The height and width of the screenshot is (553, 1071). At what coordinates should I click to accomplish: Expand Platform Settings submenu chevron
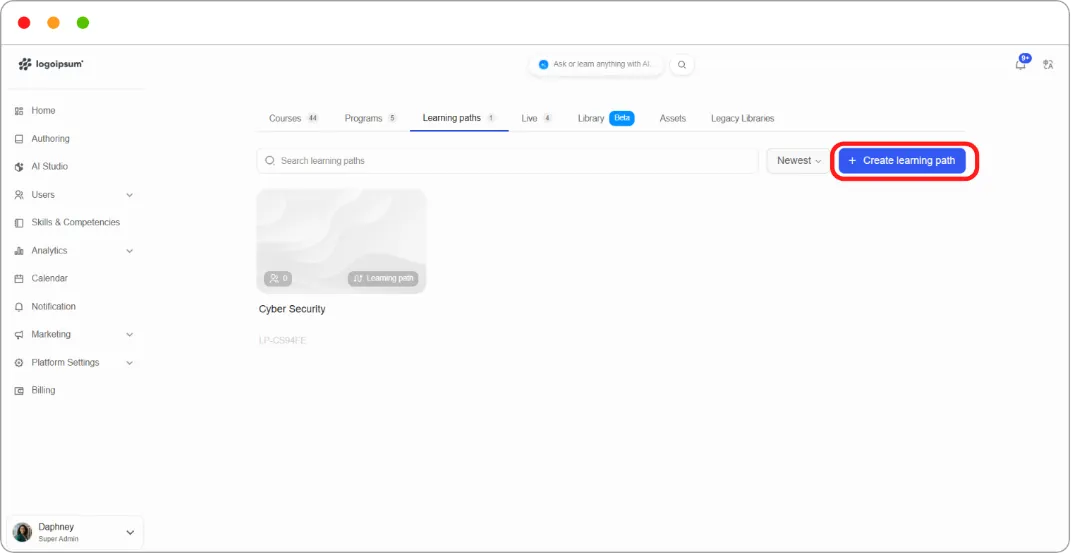coord(129,363)
